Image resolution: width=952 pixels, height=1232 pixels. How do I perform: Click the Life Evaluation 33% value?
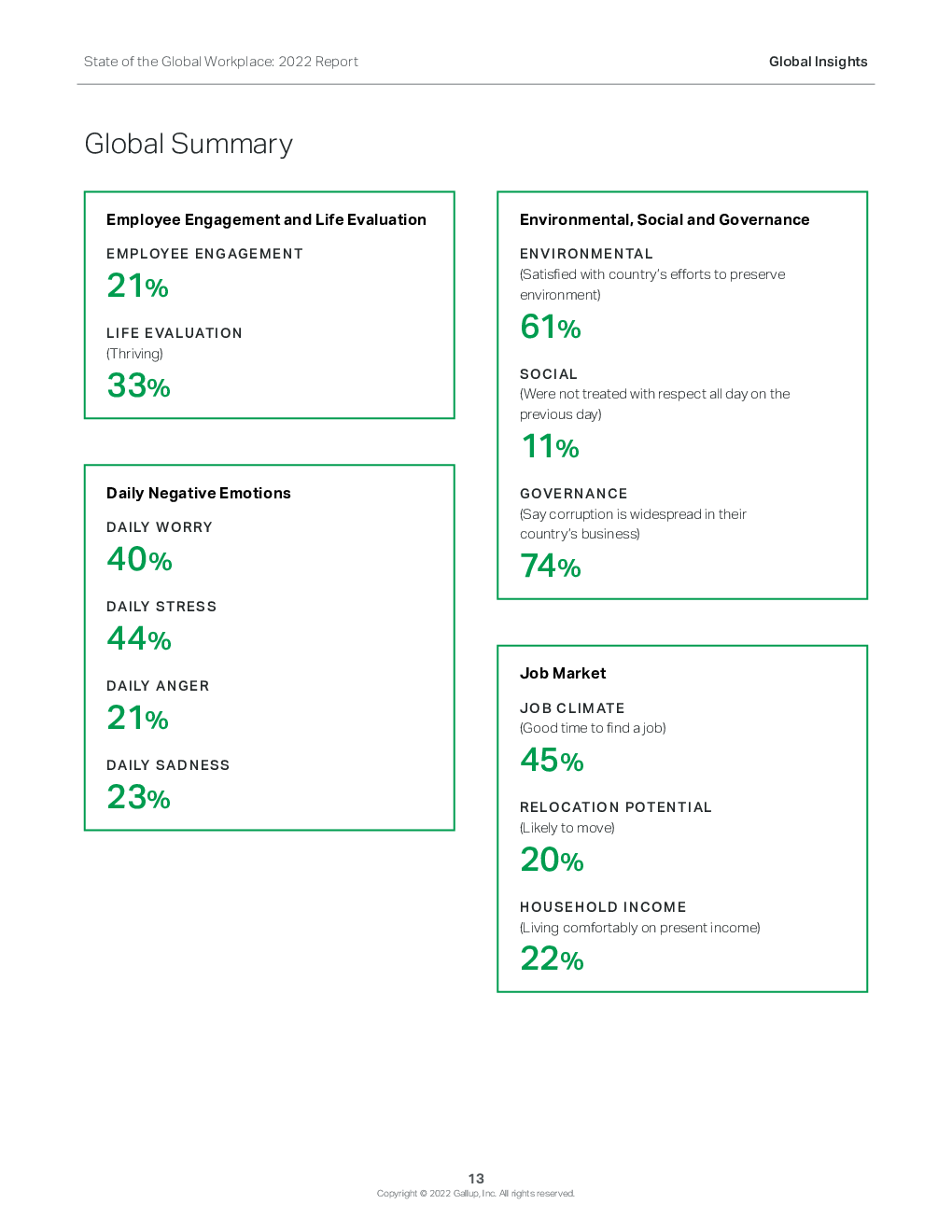138,385
